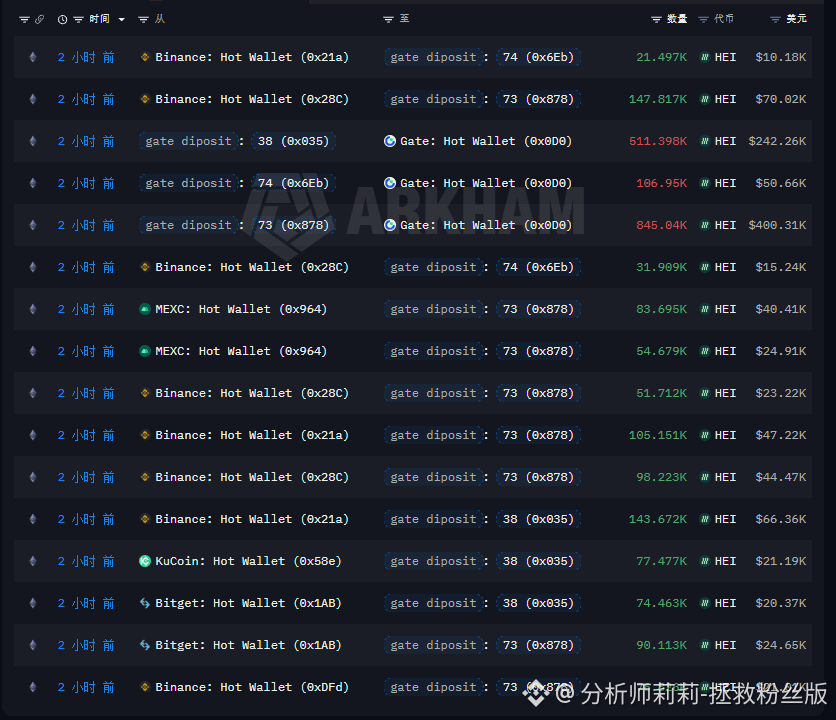This screenshot has width=836, height=720.
Task: Click the red 106.95K amount
Action: coord(661,183)
